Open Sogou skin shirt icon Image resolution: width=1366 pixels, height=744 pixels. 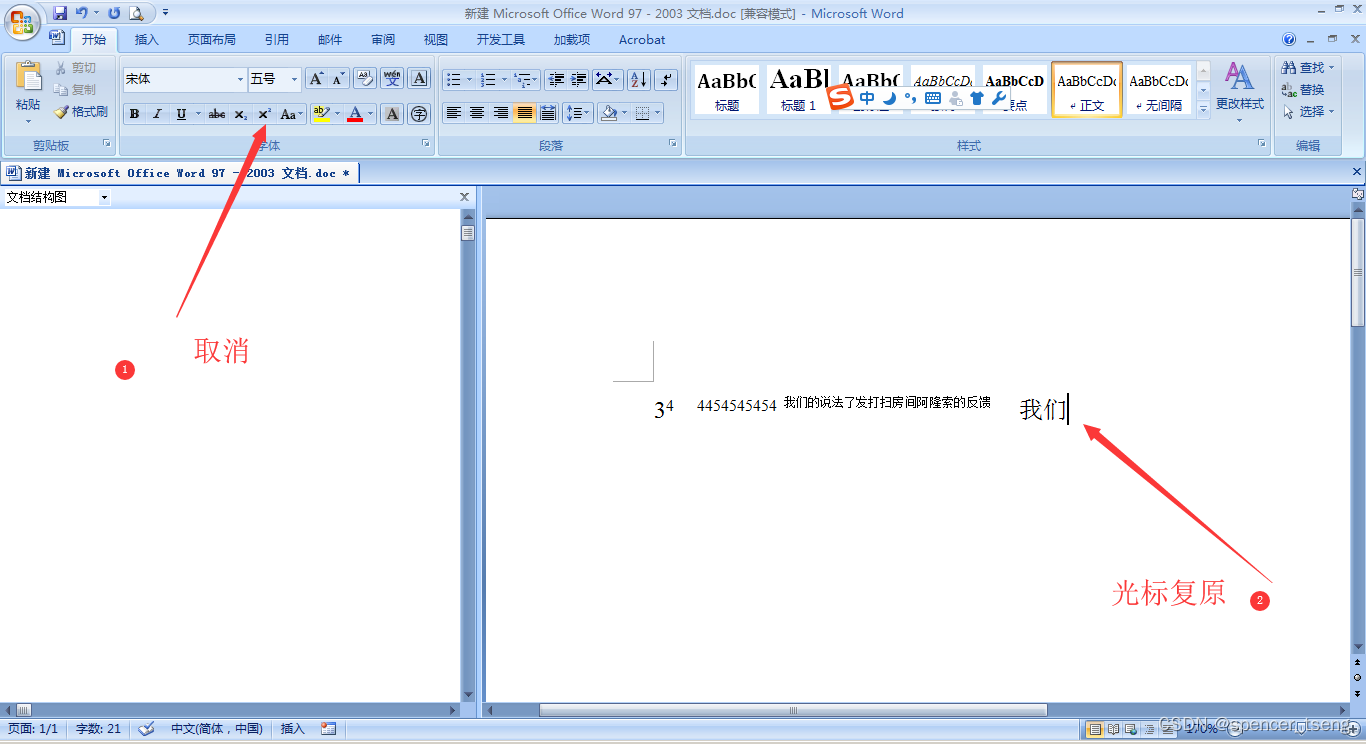977,98
